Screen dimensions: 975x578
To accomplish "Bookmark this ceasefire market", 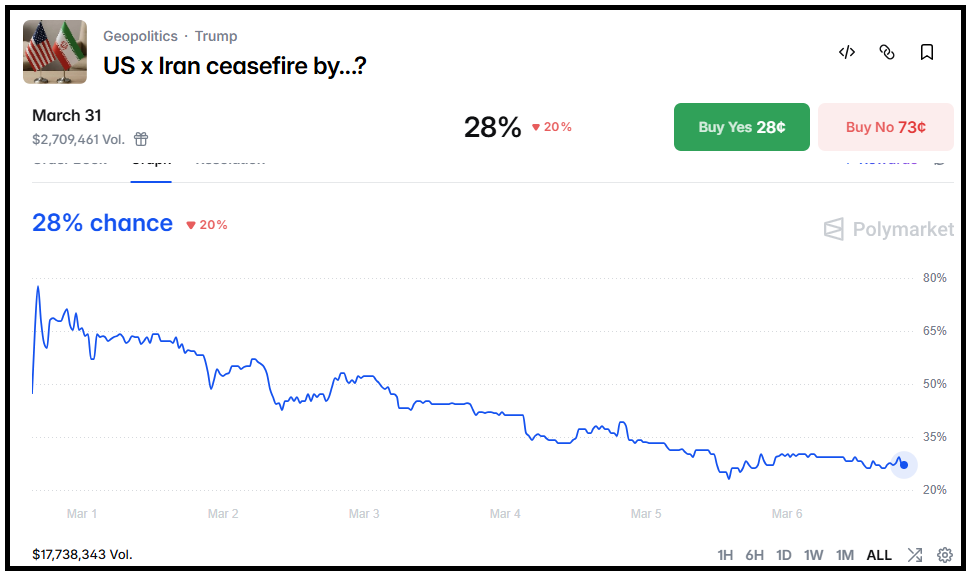I will (x=926, y=52).
